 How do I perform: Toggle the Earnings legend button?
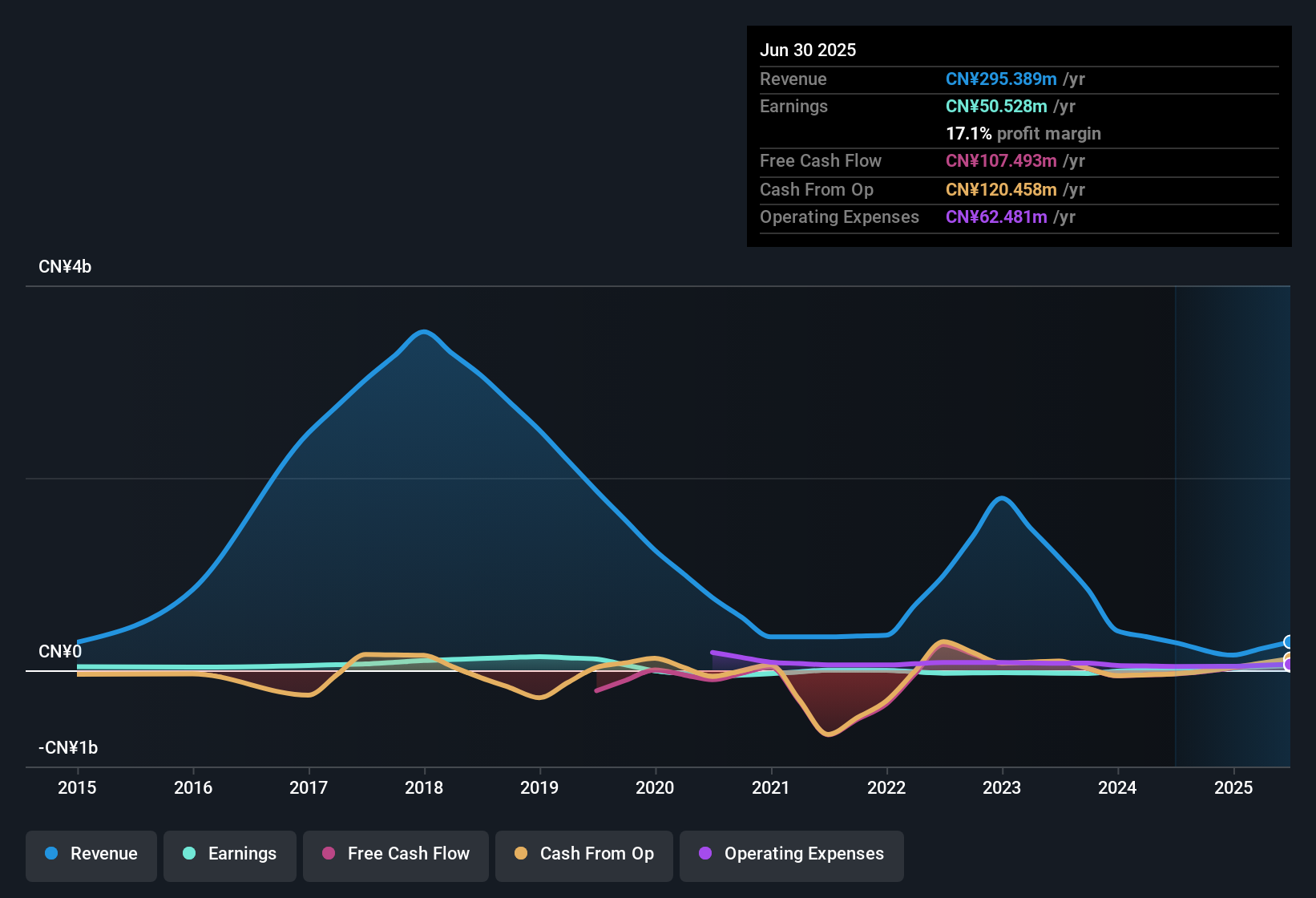point(230,854)
